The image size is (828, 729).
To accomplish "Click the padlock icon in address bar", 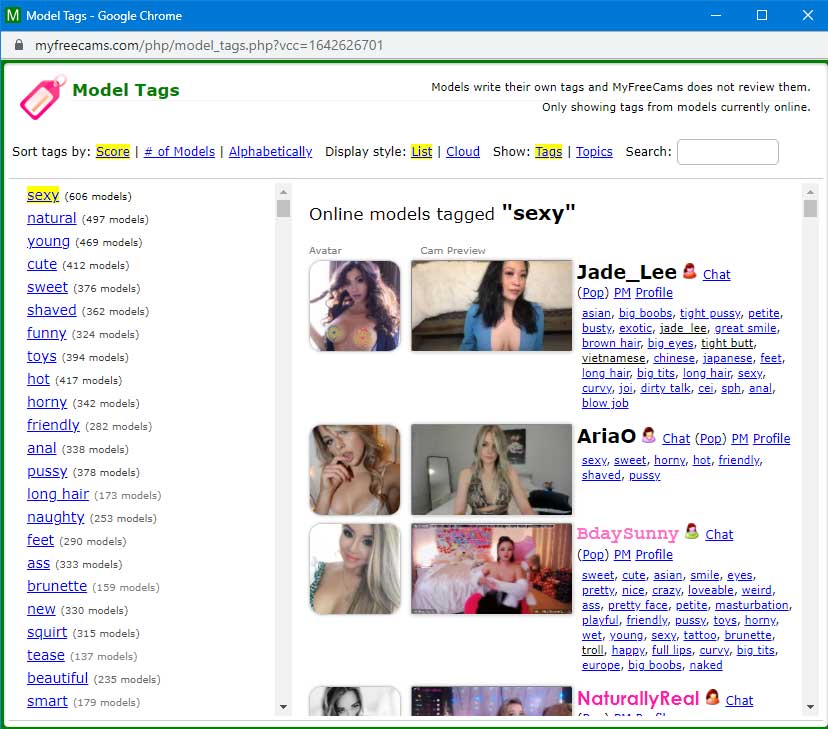I will (18, 46).
